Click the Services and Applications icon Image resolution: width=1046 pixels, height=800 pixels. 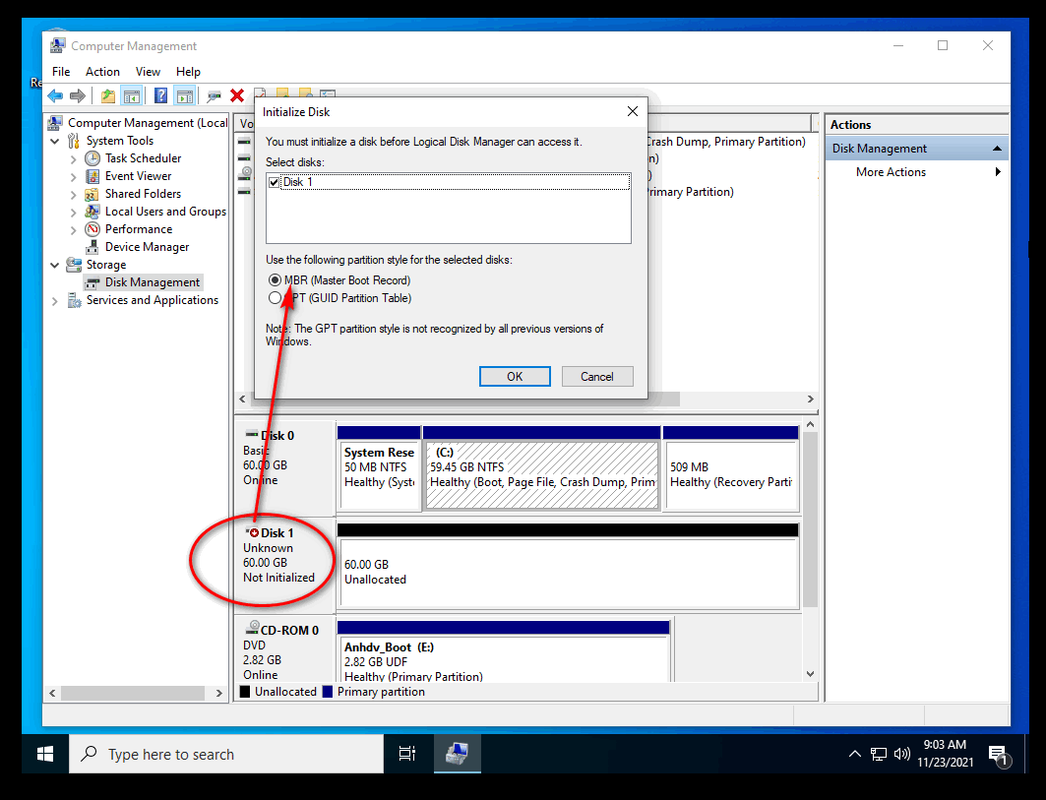tap(74, 300)
